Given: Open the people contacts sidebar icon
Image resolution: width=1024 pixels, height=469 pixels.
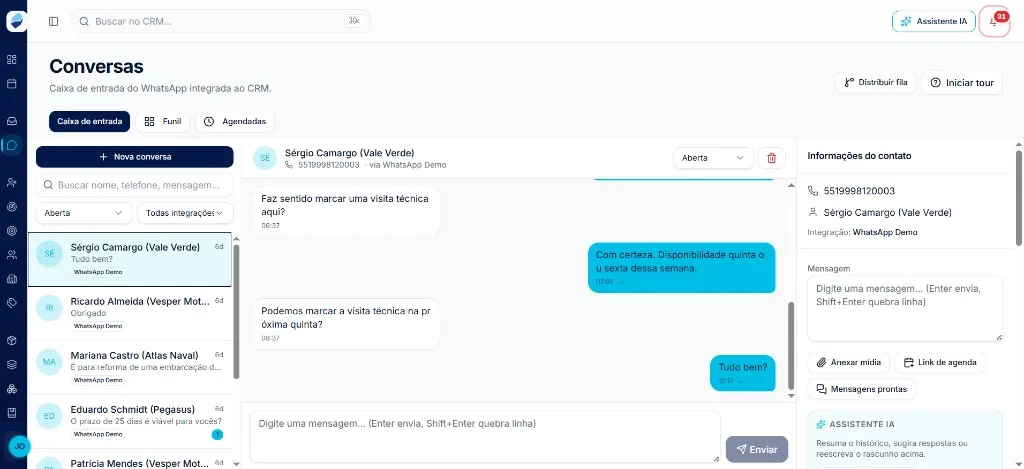Looking at the screenshot, I should (11, 255).
